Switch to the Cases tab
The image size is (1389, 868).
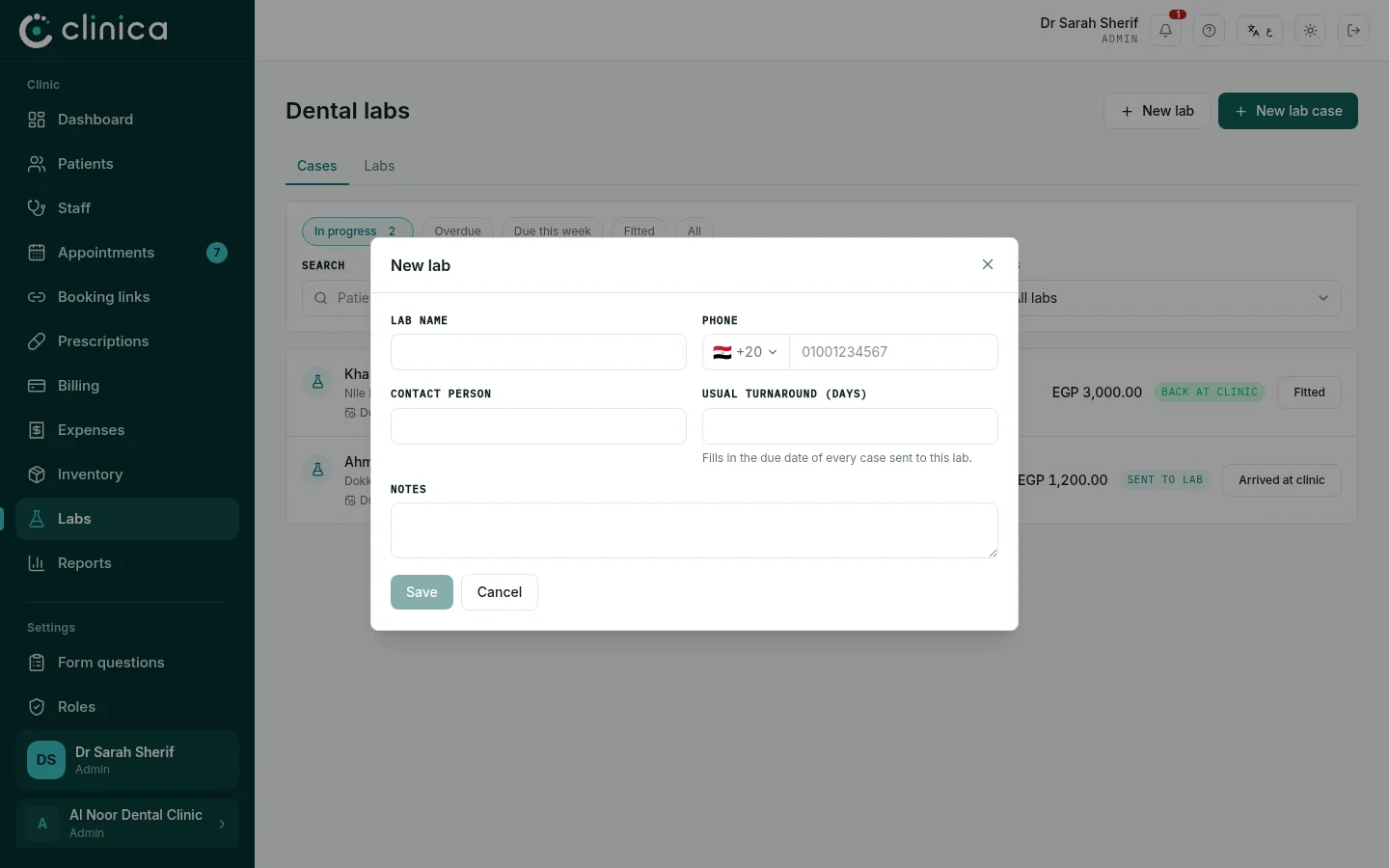click(317, 166)
